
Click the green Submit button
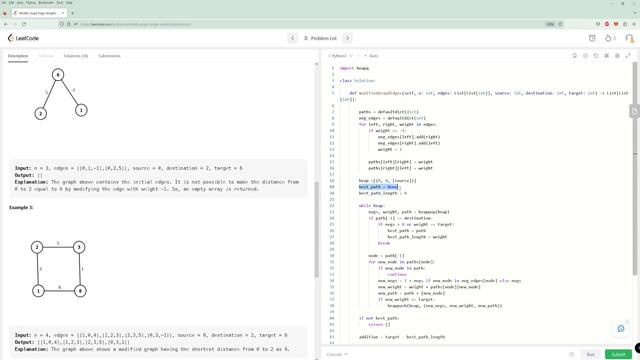tap(618, 354)
